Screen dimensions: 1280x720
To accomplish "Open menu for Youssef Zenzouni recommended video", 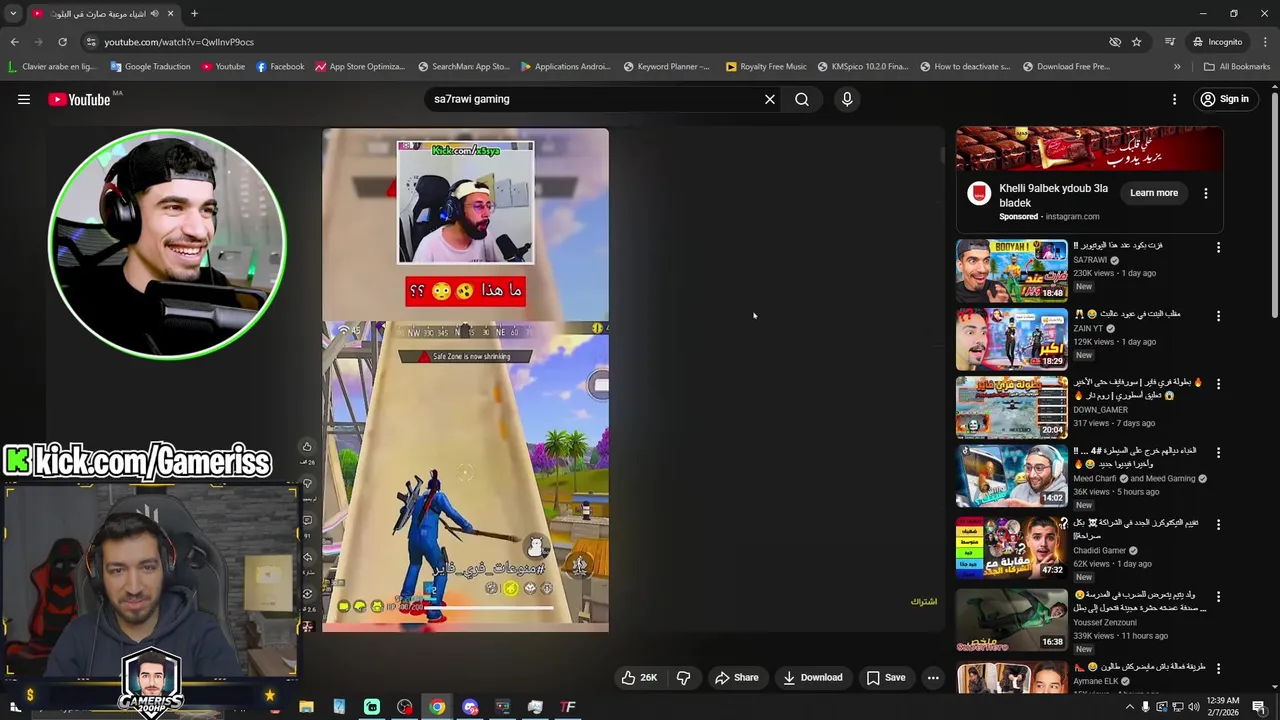I will pyautogui.click(x=1218, y=597).
